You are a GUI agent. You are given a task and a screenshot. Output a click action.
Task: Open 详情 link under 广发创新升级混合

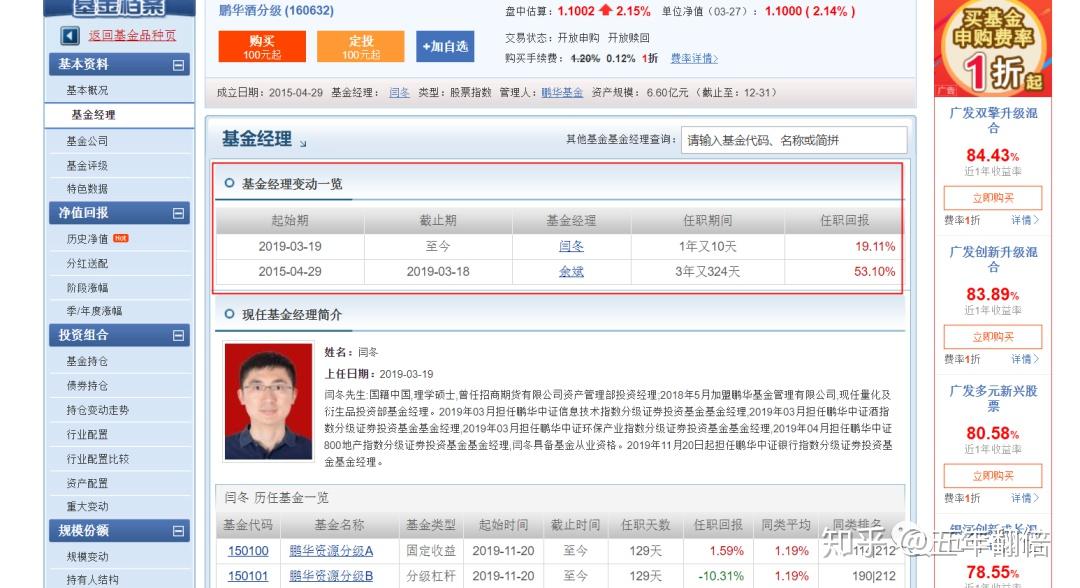[x=1024, y=359]
